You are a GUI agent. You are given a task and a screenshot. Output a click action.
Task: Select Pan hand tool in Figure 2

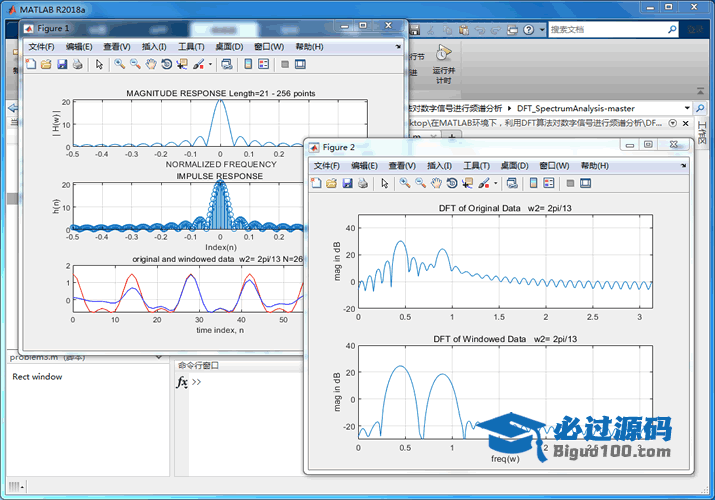pyautogui.click(x=436, y=183)
